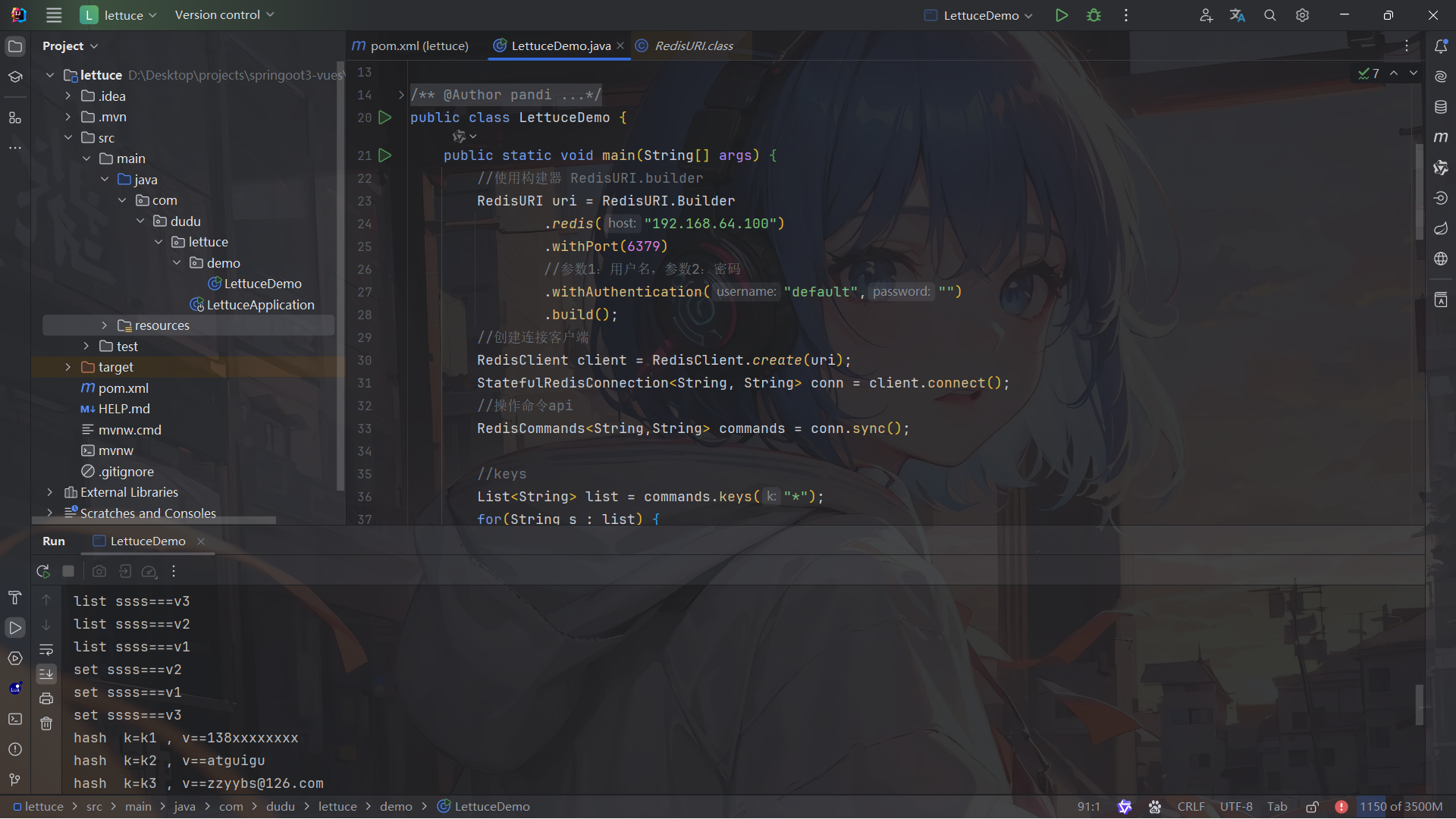Open the Build hammer tool window
Image resolution: width=1456 pixels, height=819 pixels.
click(x=15, y=598)
